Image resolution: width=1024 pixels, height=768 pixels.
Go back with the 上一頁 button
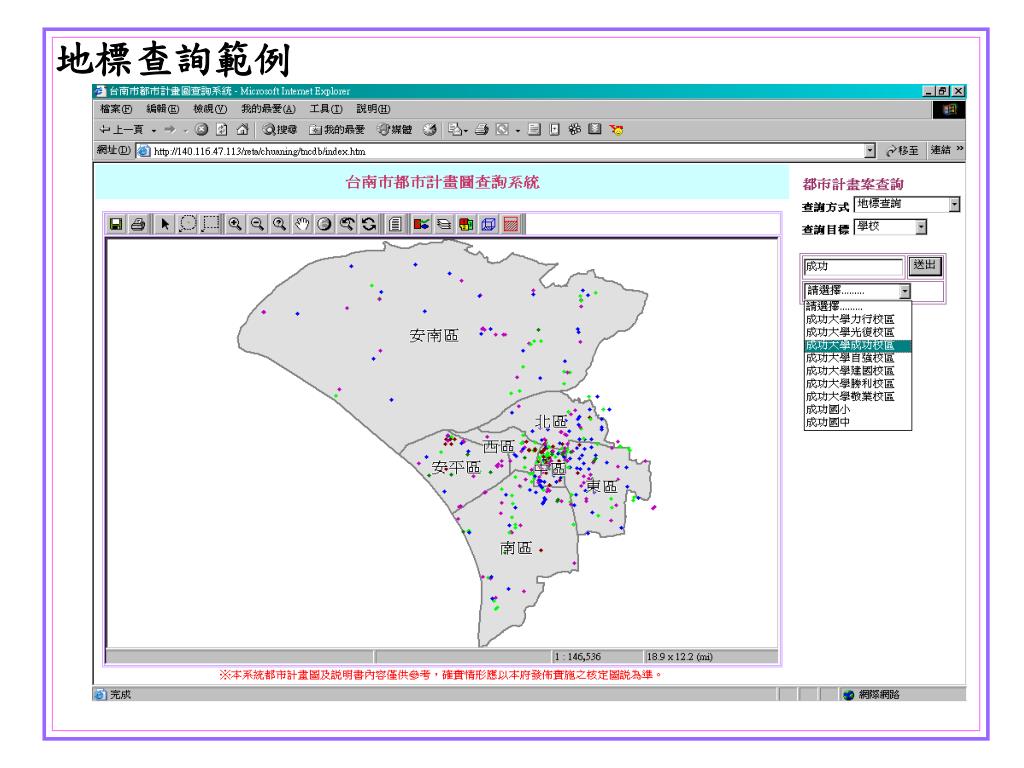[x=121, y=130]
